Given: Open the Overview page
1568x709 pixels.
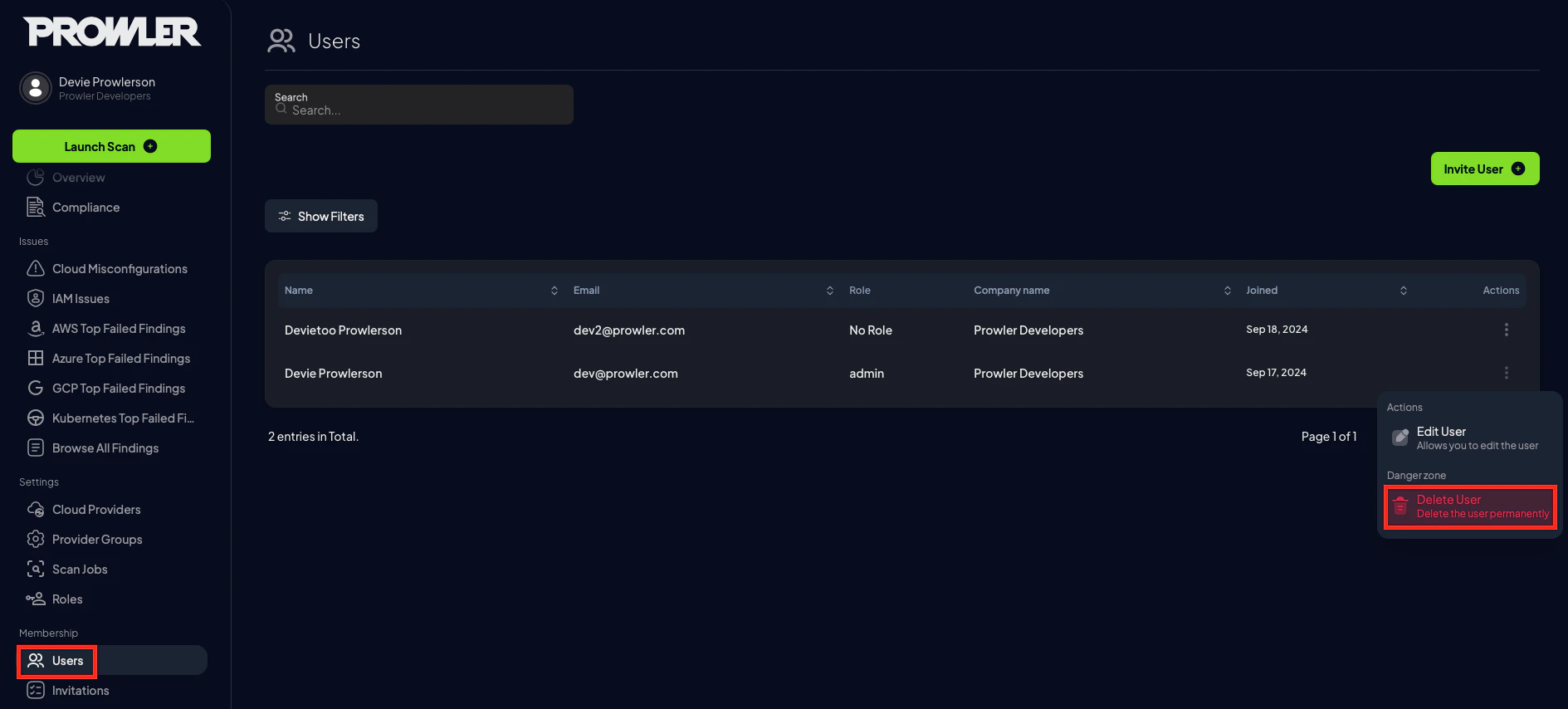Looking at the screenshot, I should point(78,178).
